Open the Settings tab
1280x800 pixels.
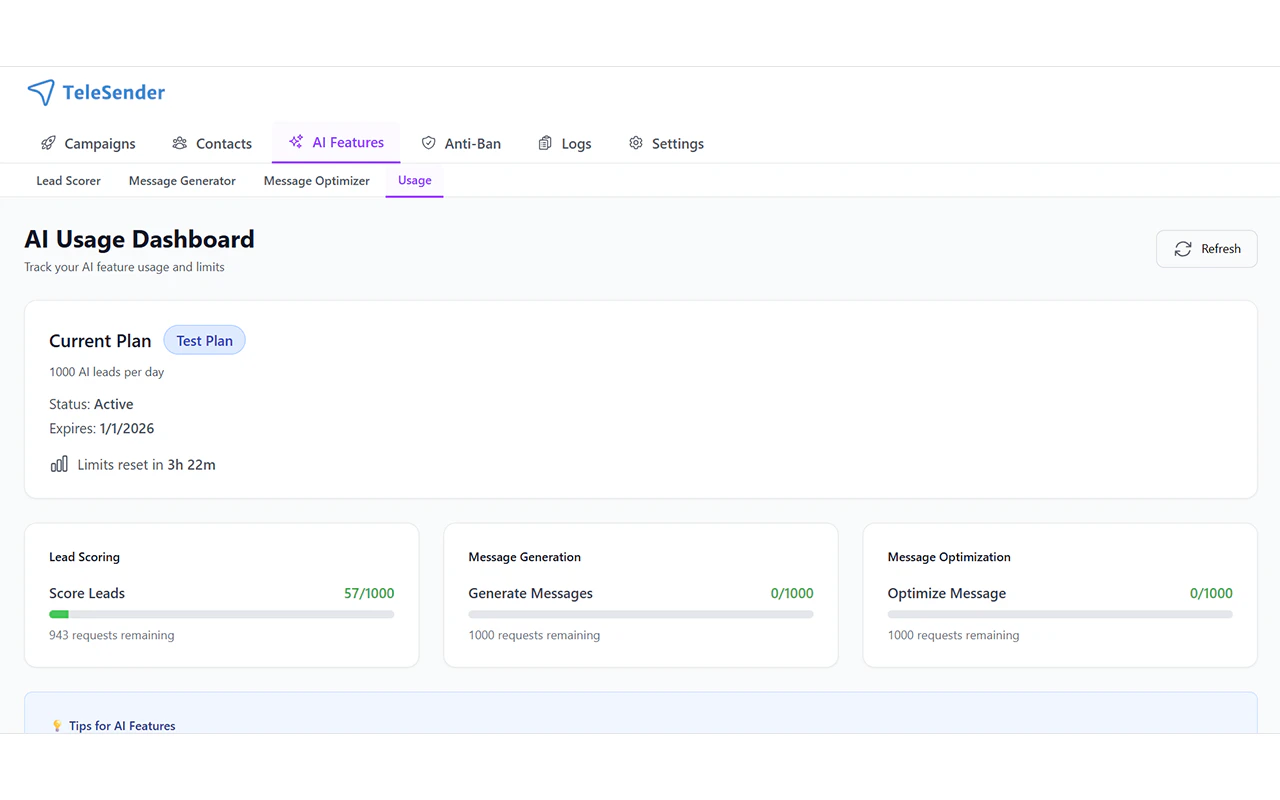point(666,143)
